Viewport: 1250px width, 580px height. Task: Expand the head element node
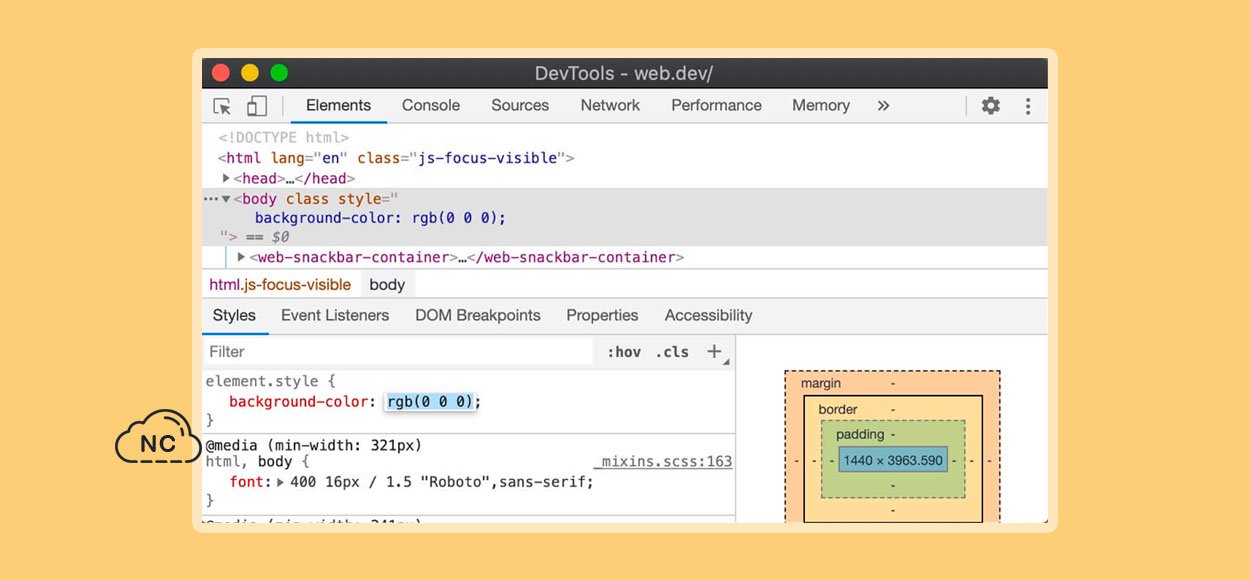pyautogui.click(x=226, y=178)
